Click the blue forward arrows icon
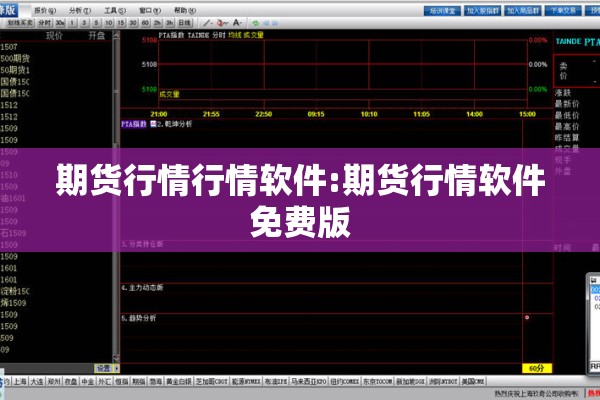600x400 pixels. point(275,24)
